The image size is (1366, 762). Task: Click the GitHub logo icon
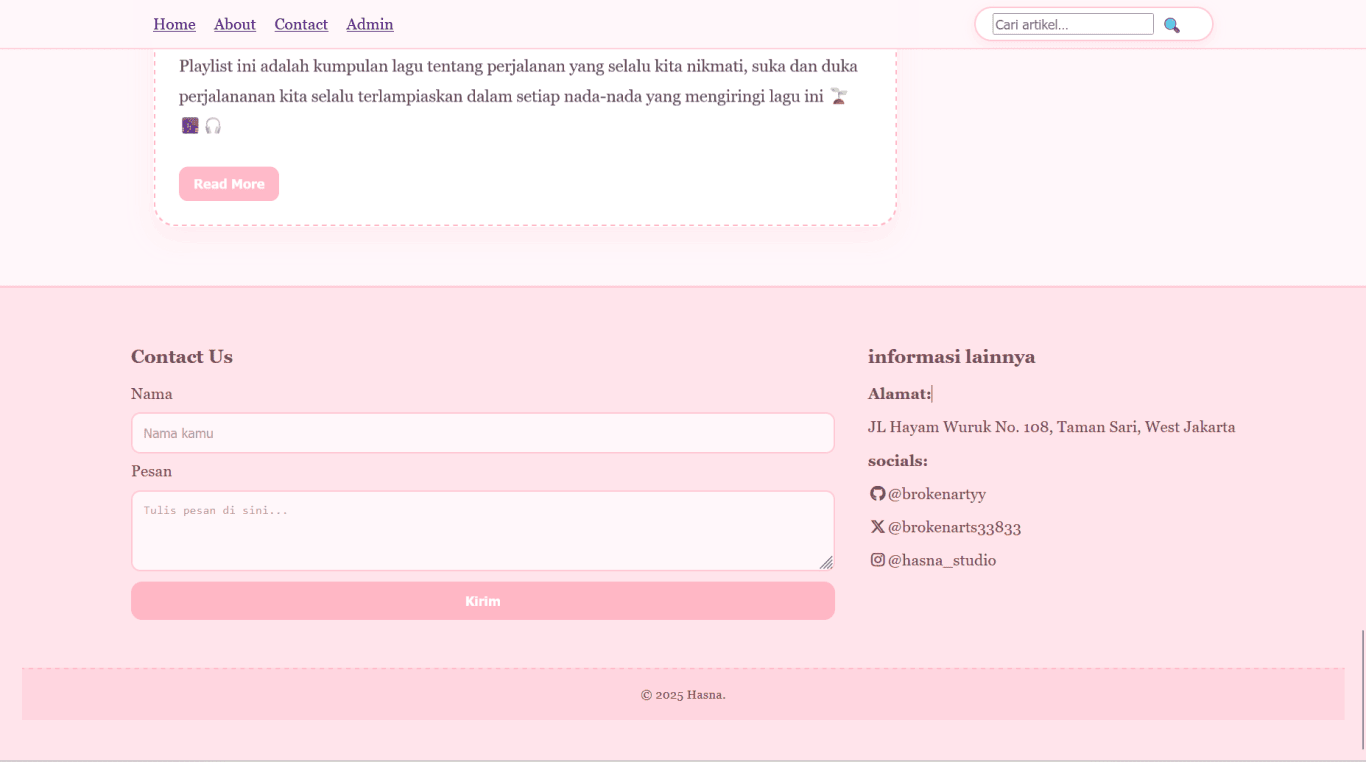tap(877, 493)
